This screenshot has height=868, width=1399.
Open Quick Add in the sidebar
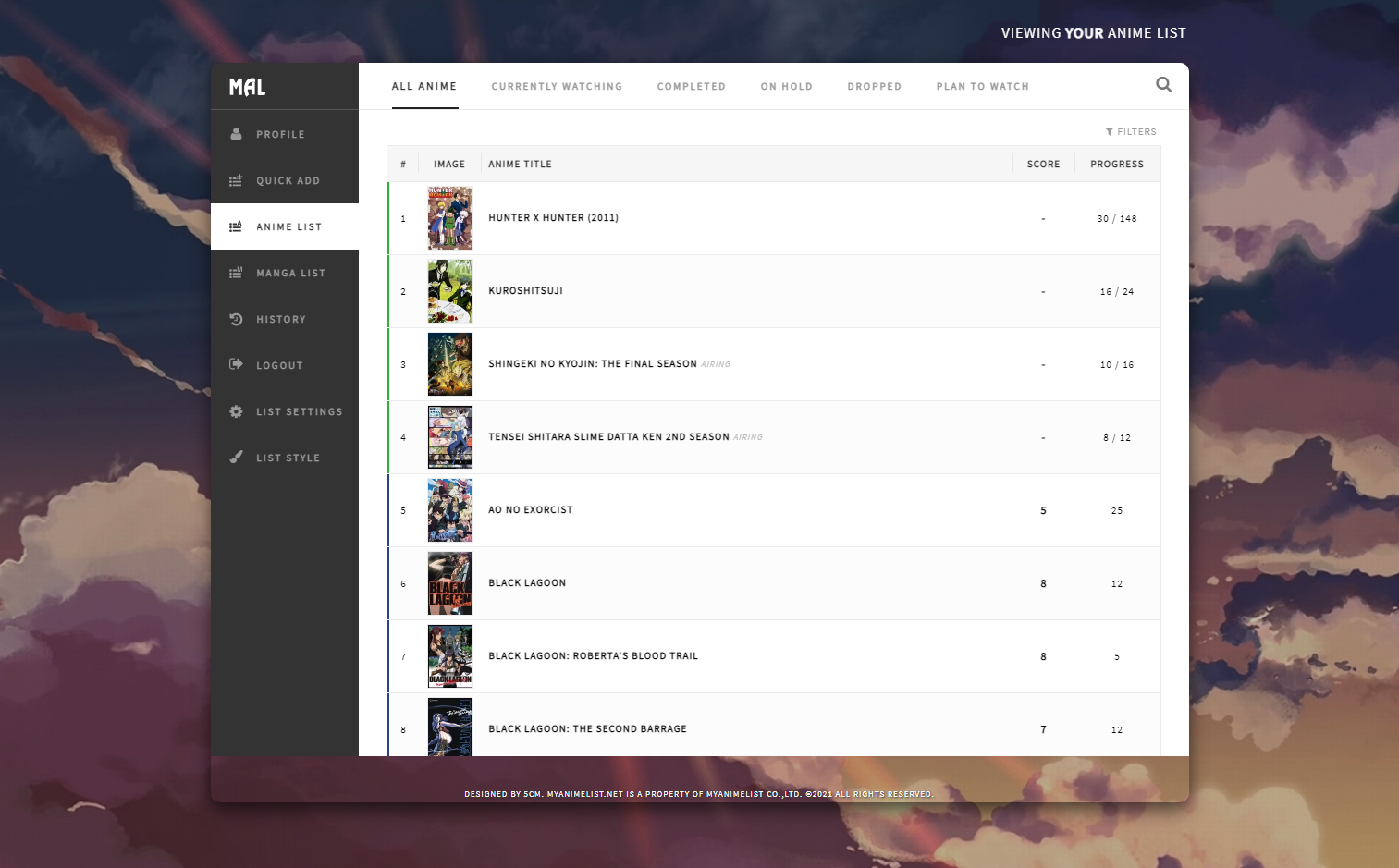pyautogui.click(x=288, y=180)
